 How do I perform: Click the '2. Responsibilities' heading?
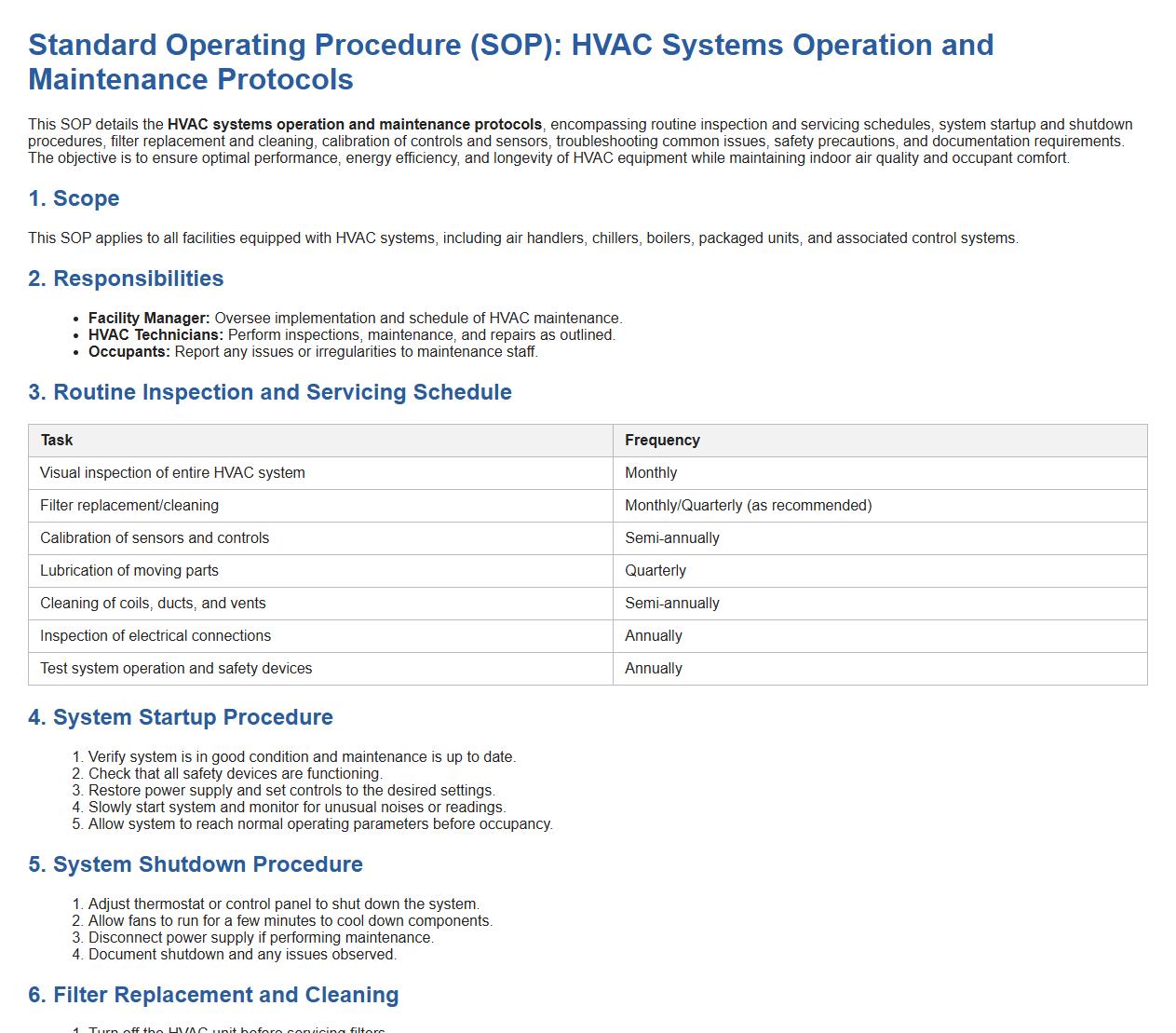[x=126, y=279]
